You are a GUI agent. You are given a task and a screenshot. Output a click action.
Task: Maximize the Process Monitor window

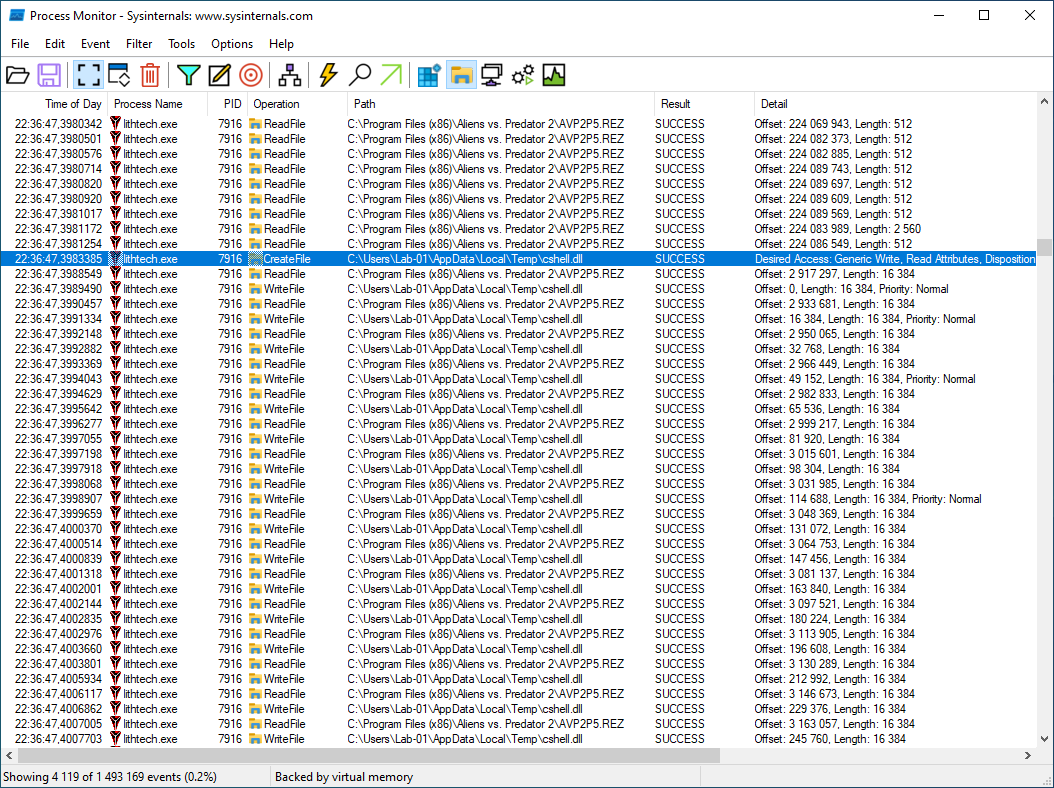click(x=984, y=15)
